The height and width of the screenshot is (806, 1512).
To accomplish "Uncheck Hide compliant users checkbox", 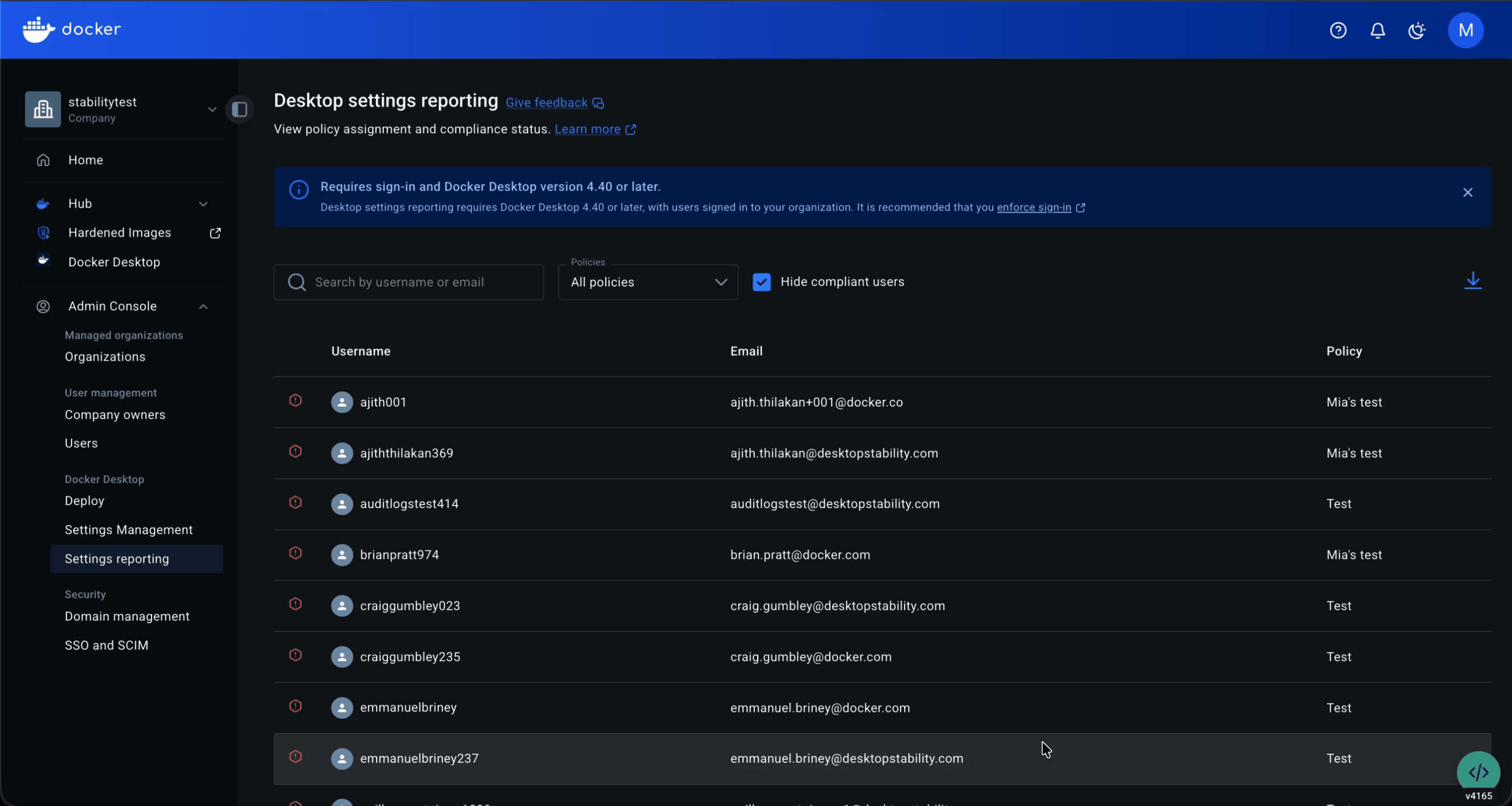I will [762, 282].
